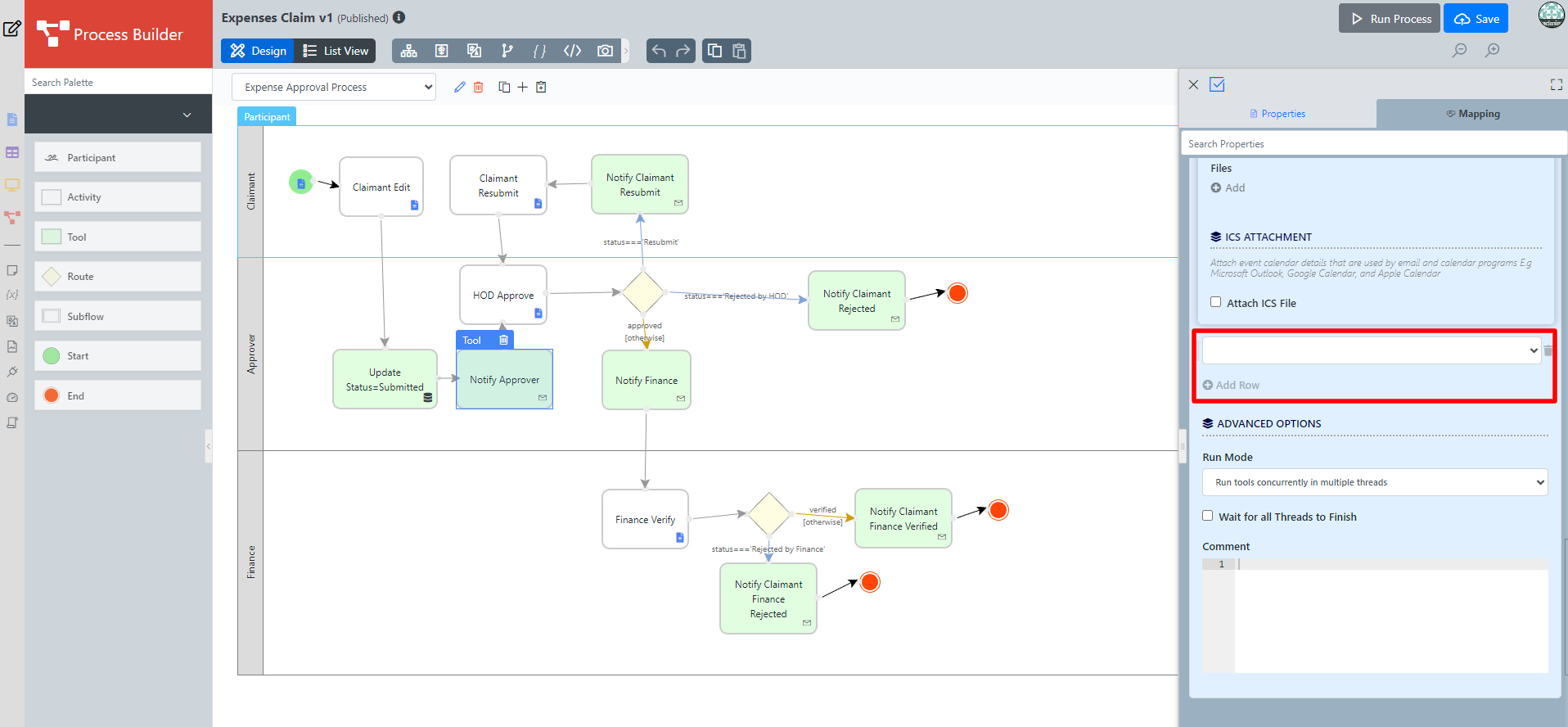Viewport: 1568px width, 727px height.
Task: Expand properties panel to fullscreen
Action: pyautogui.click(x=1556, y=84)
